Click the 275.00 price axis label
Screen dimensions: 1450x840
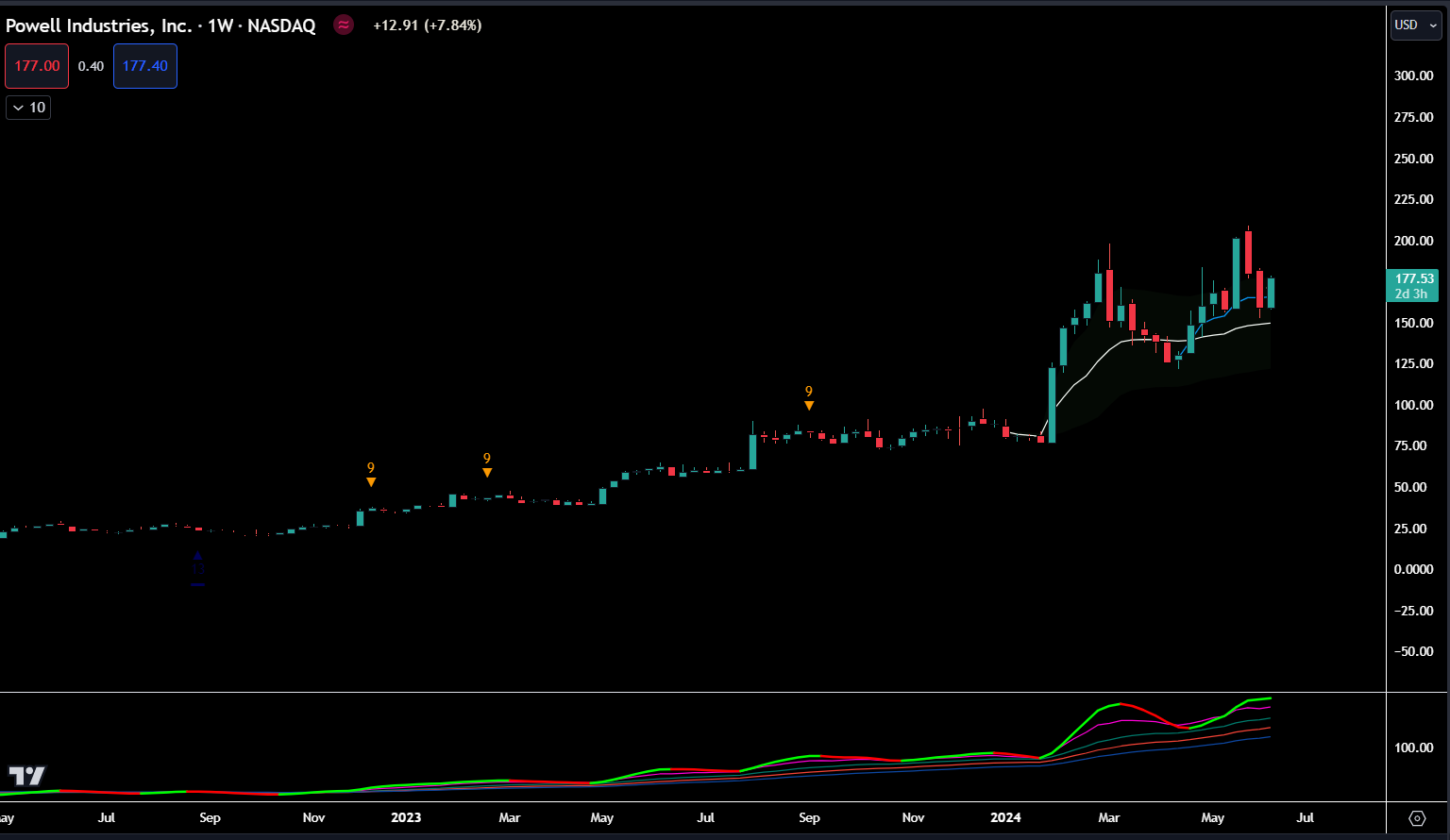[x=1414, y=117]
